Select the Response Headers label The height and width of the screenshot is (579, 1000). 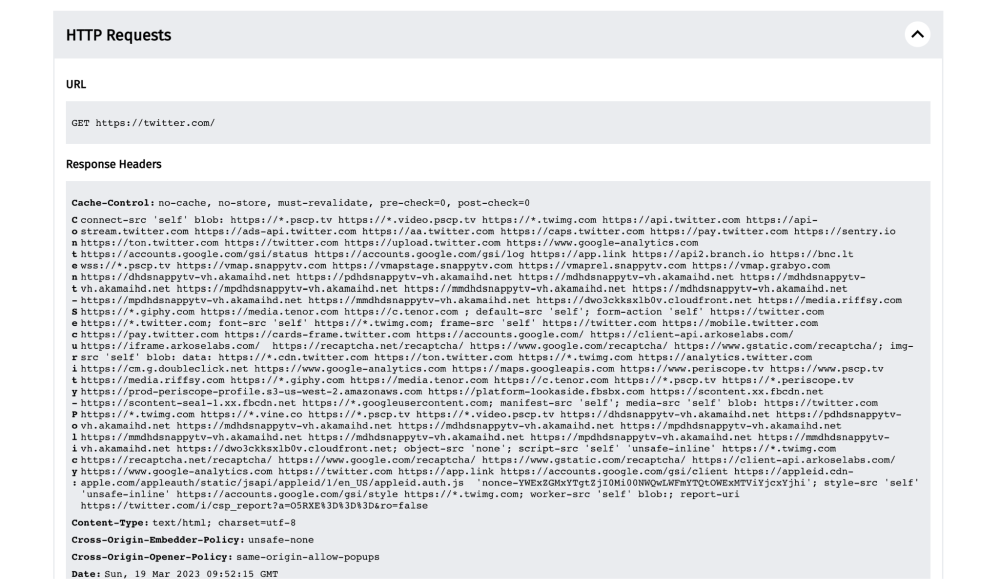pos(114,163)
